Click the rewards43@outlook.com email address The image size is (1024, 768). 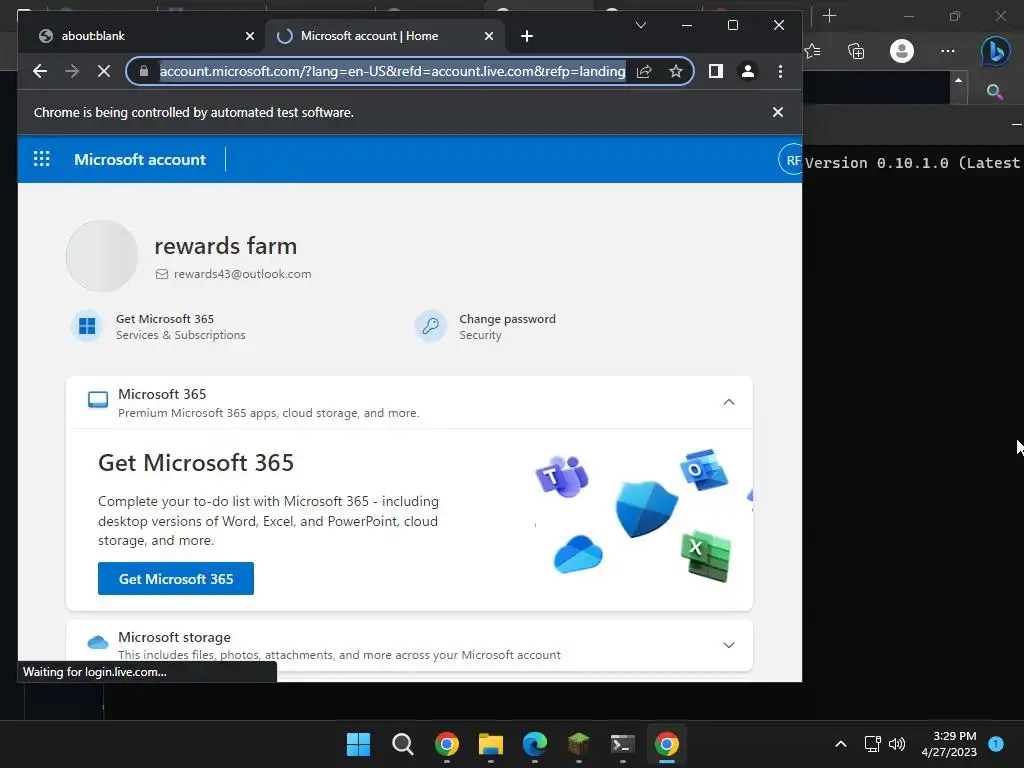(242, 274)
